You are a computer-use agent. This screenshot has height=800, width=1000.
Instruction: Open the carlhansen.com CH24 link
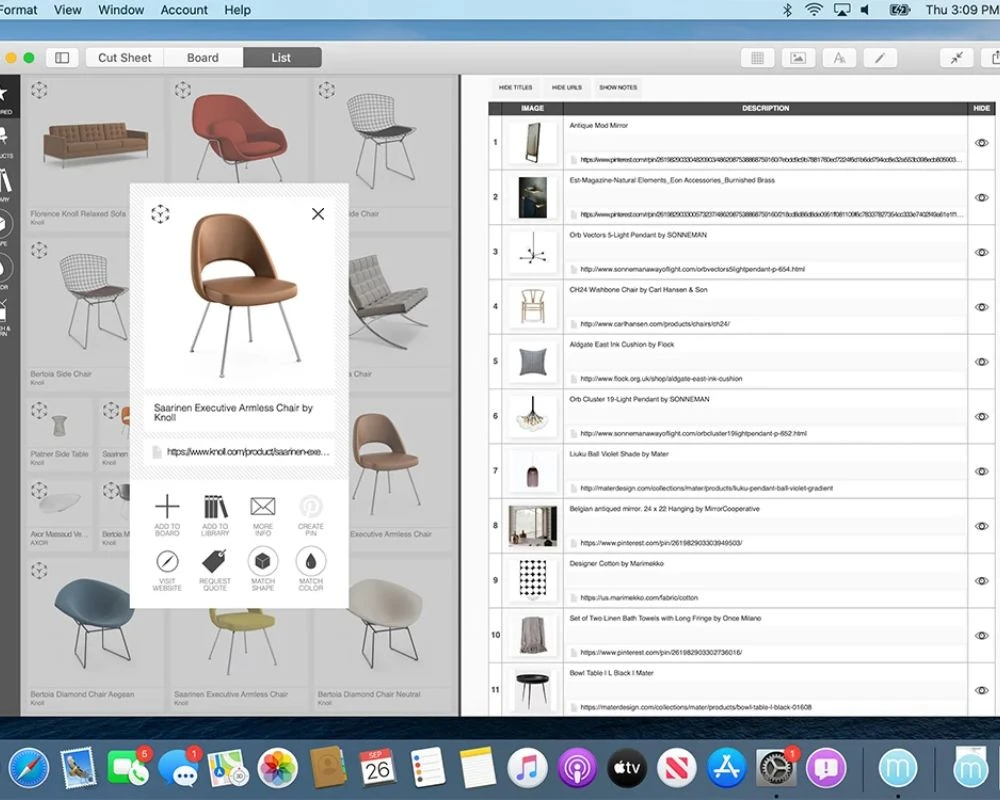click(x=655, y=324)
